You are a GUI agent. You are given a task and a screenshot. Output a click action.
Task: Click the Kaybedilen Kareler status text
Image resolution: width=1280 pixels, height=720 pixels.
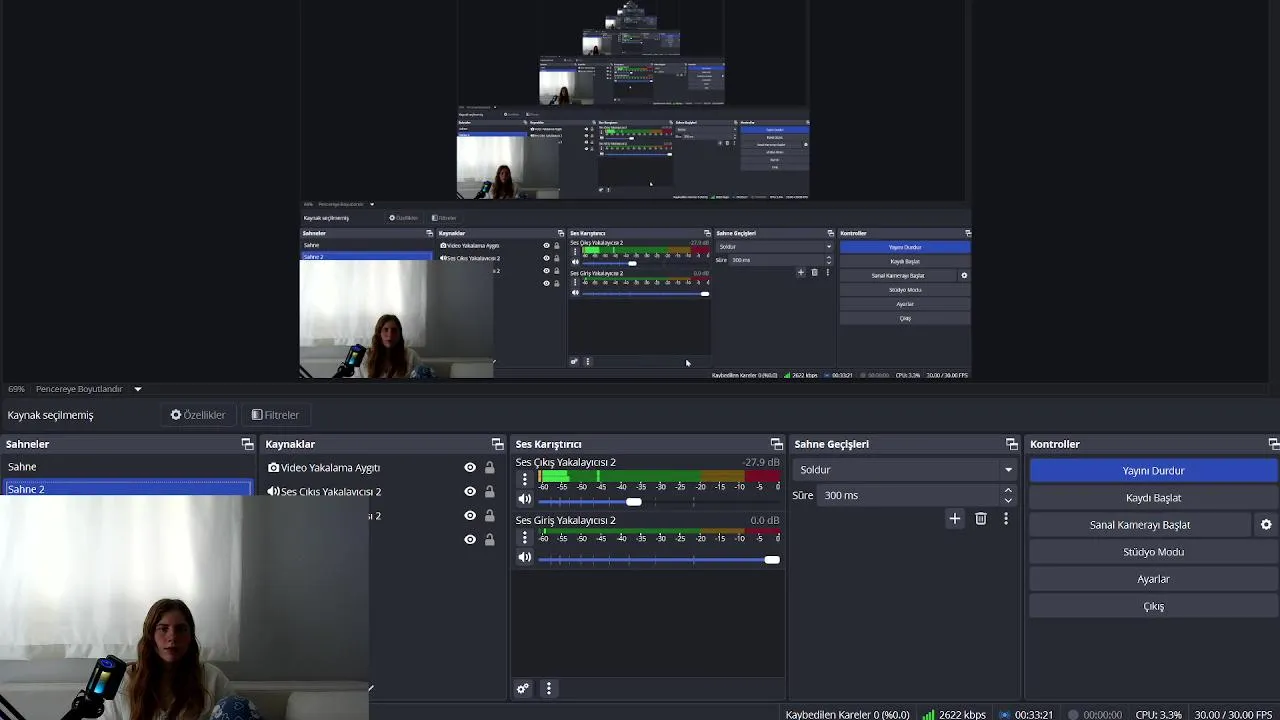pos(848,714)
